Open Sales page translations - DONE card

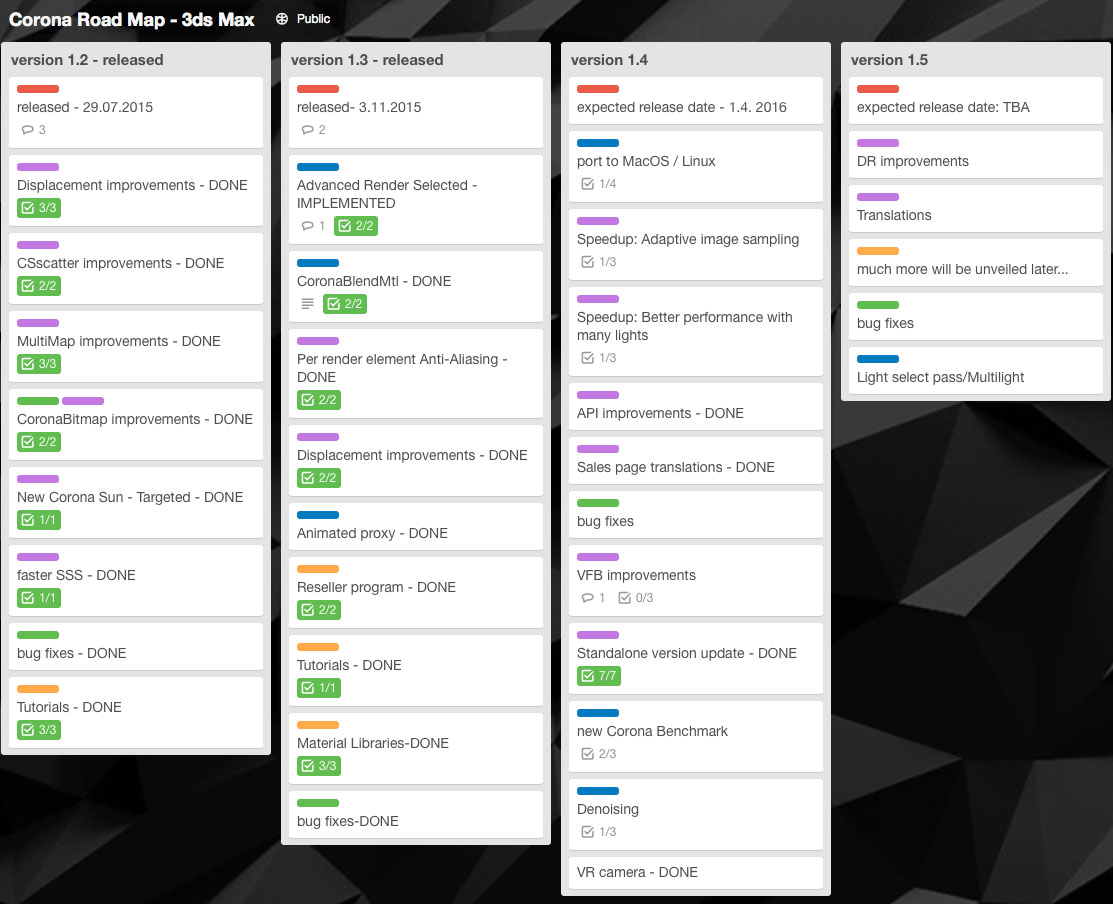(696, 461)
